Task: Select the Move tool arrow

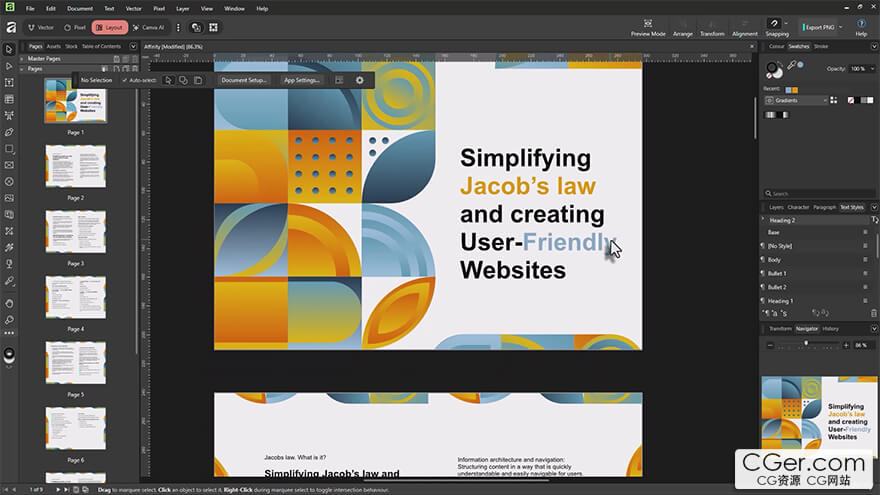Action: coord(9,49)
